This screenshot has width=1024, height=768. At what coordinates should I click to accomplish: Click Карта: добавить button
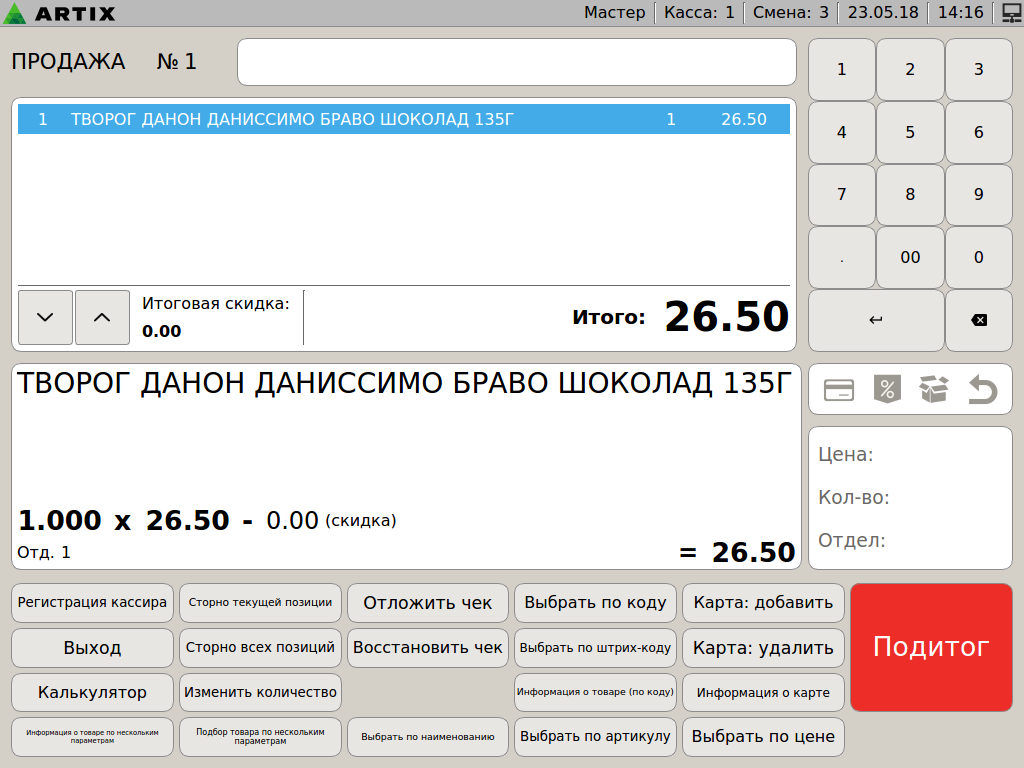click(x=763, y=603)
